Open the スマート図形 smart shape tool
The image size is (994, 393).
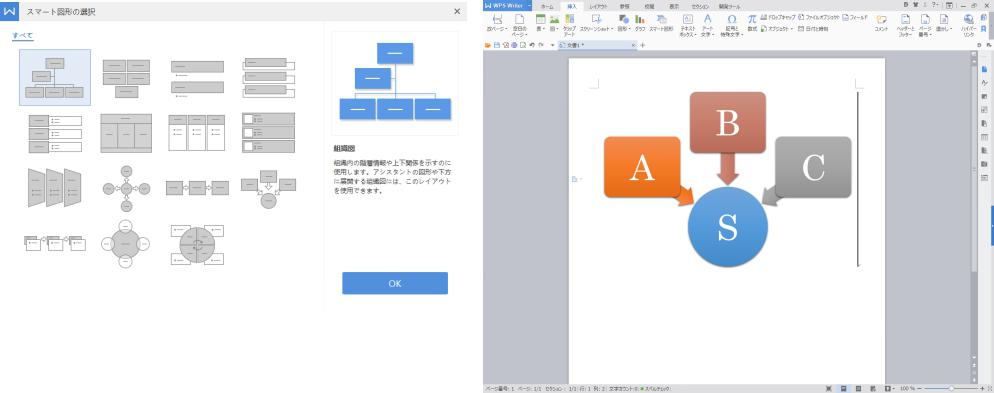coord(661,23)
